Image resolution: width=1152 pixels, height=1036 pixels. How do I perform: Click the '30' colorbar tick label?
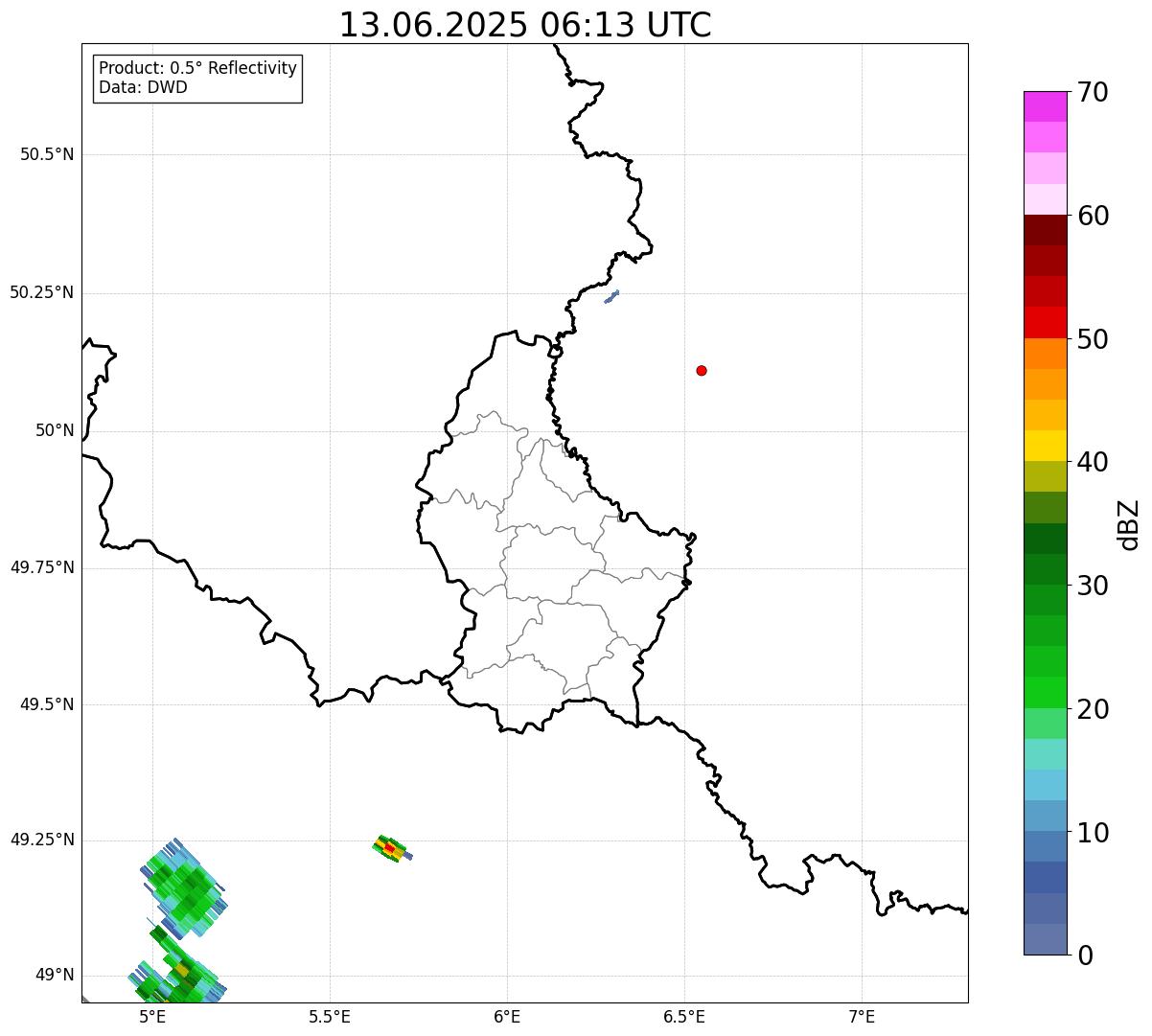(1093, 587)
